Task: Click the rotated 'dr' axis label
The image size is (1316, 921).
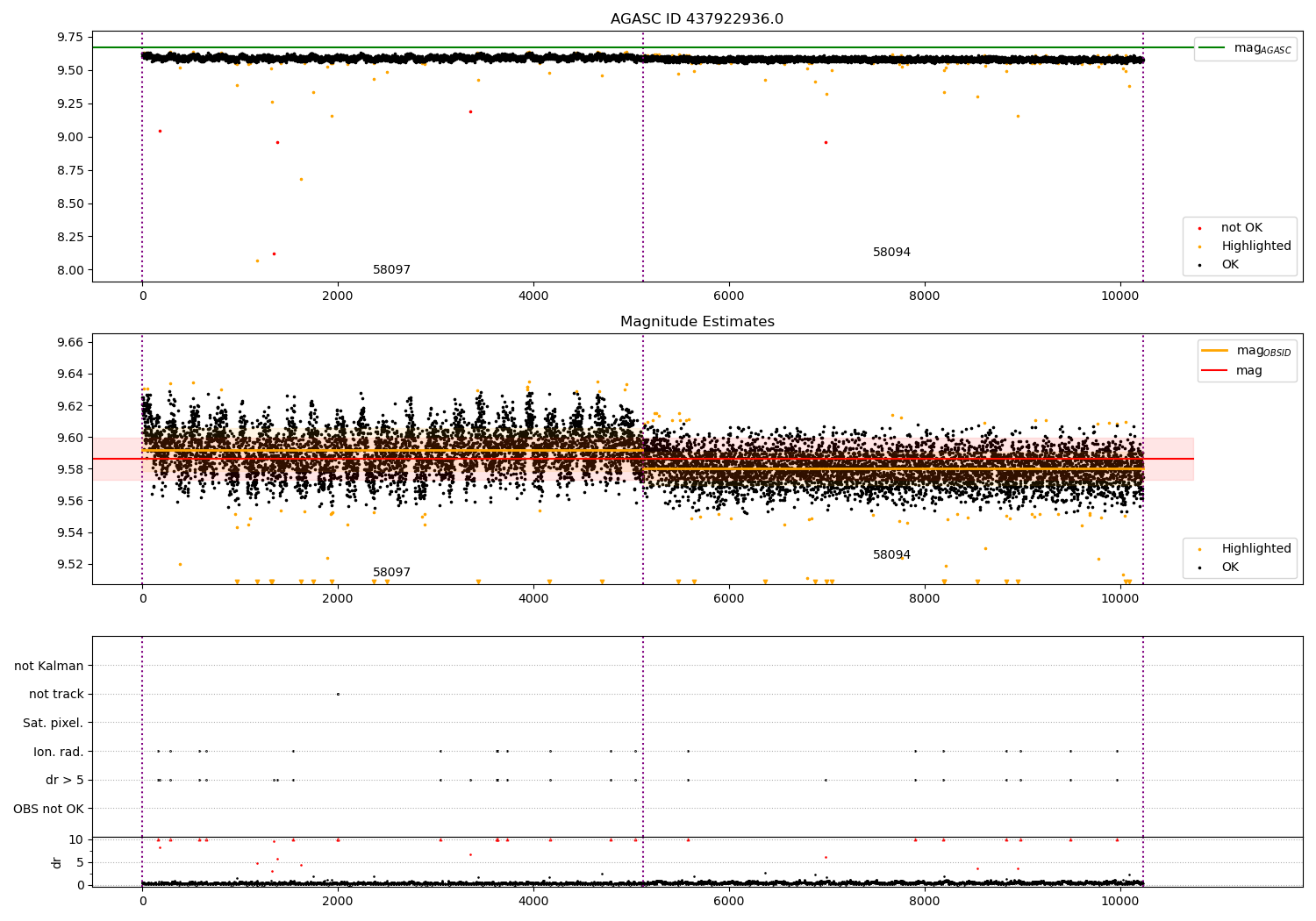Action: (x=57, y=862)
